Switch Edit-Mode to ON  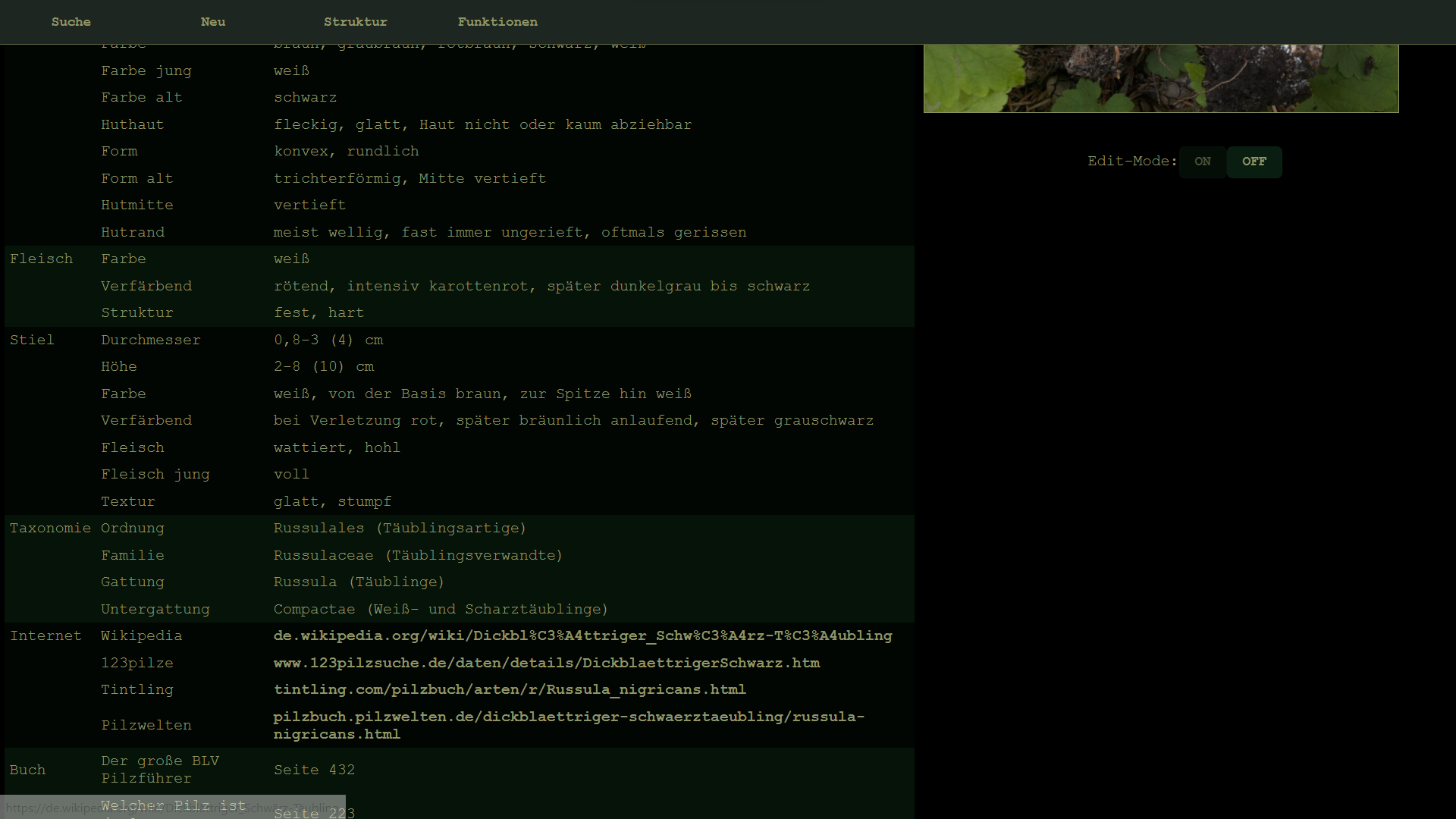1202,162
